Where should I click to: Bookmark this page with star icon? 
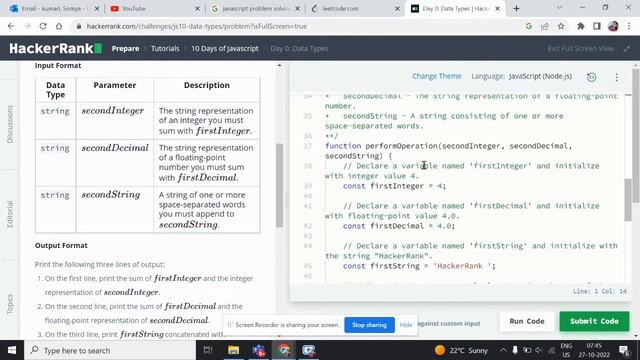(561, 26)
